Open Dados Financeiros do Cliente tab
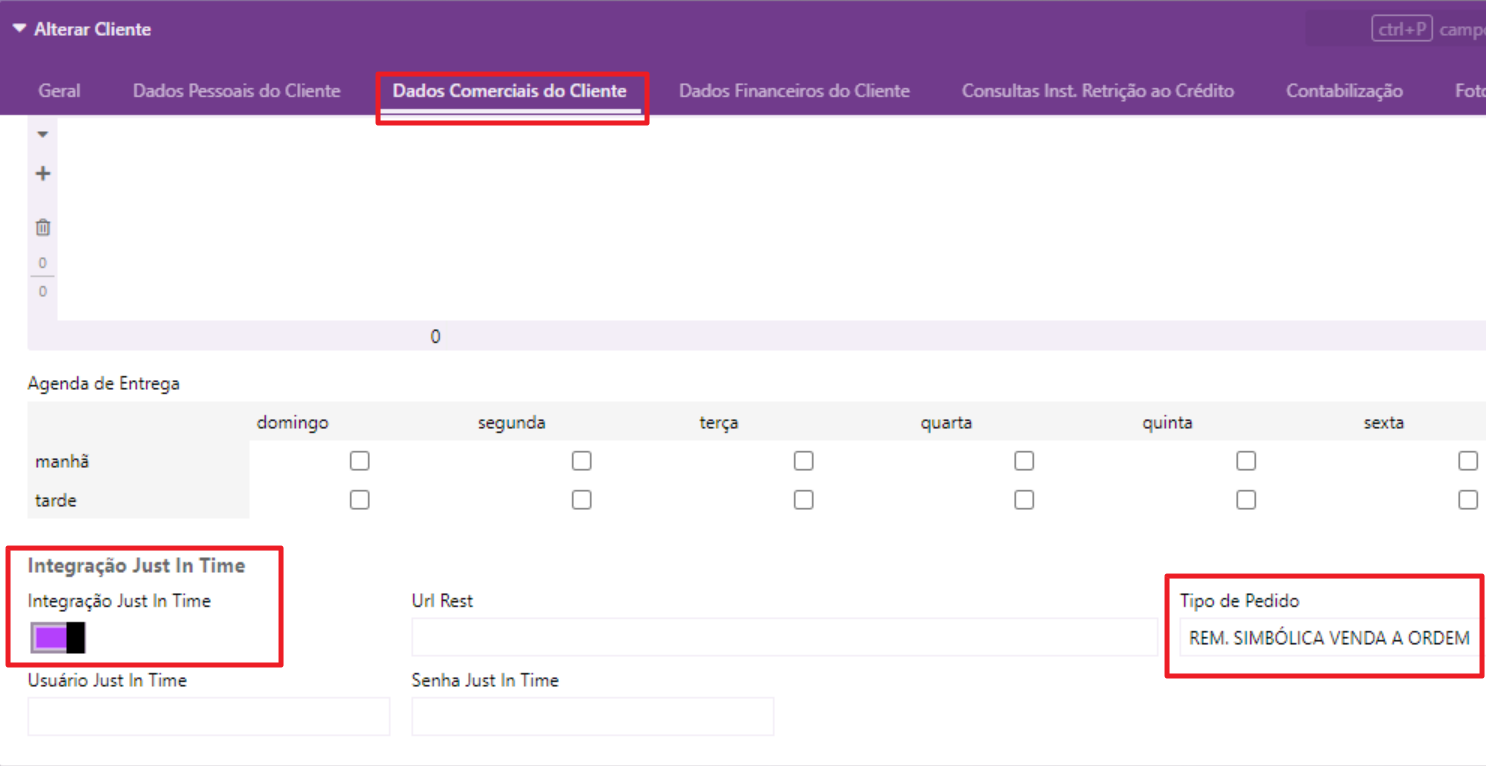The image size is (1486, 766). click(x=794, y=91)
